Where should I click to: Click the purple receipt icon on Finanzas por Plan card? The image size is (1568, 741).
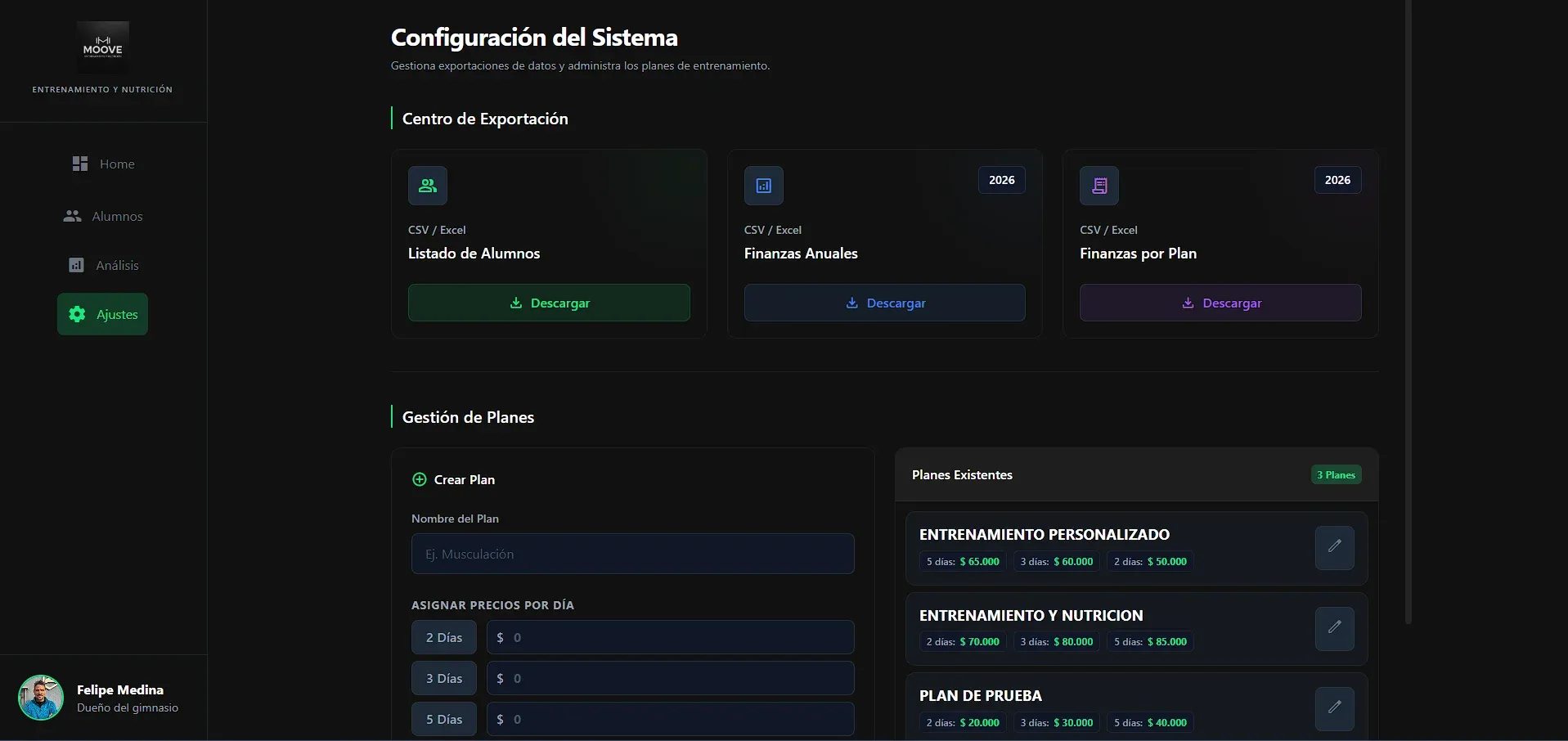(1099, 186)
